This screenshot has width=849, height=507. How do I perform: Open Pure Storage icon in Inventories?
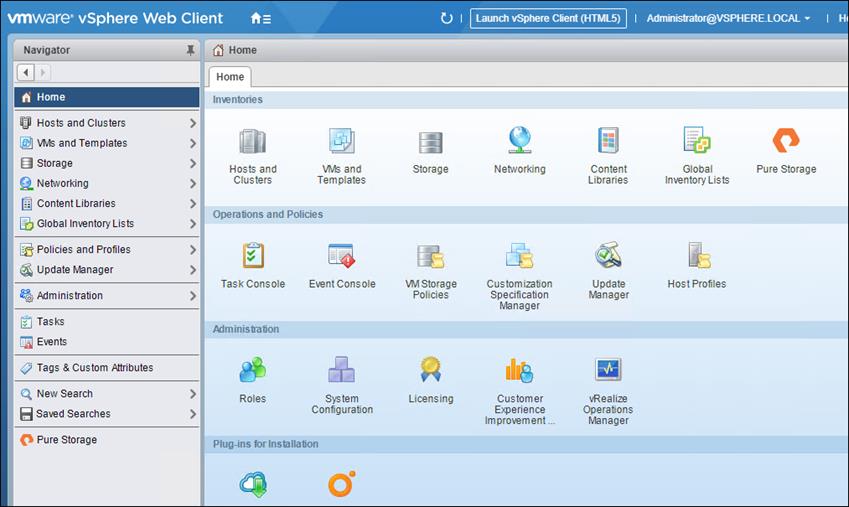786,140
